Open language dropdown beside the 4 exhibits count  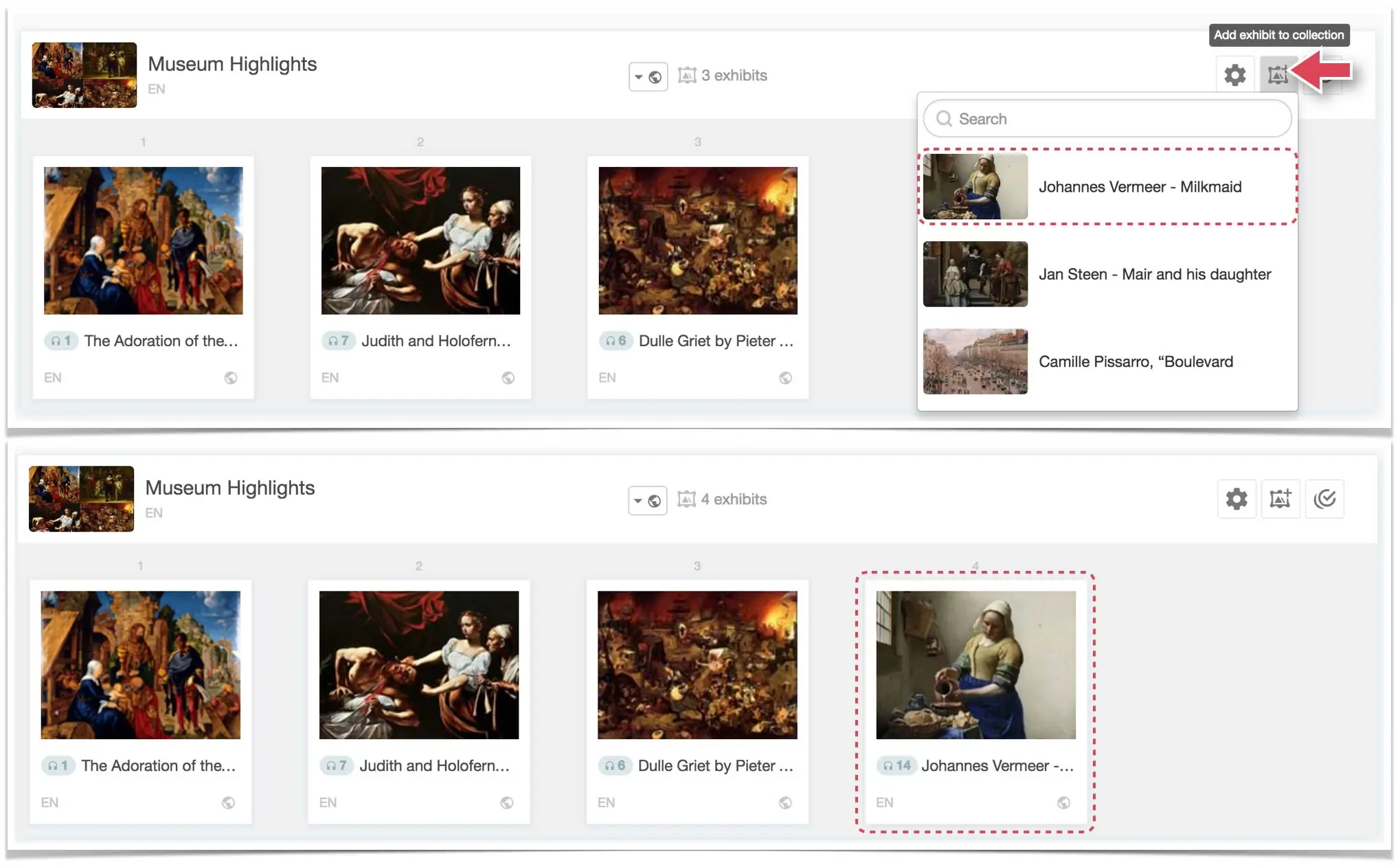tap(647, 500)
